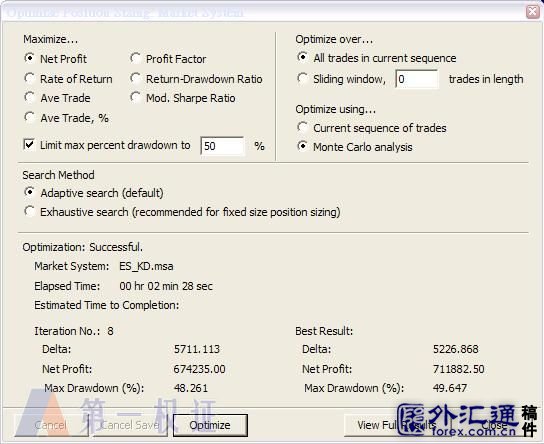Close the dialog with title bar X
Image resolution: width=544 pixels, height=444 pixels.
click(533, 11)
